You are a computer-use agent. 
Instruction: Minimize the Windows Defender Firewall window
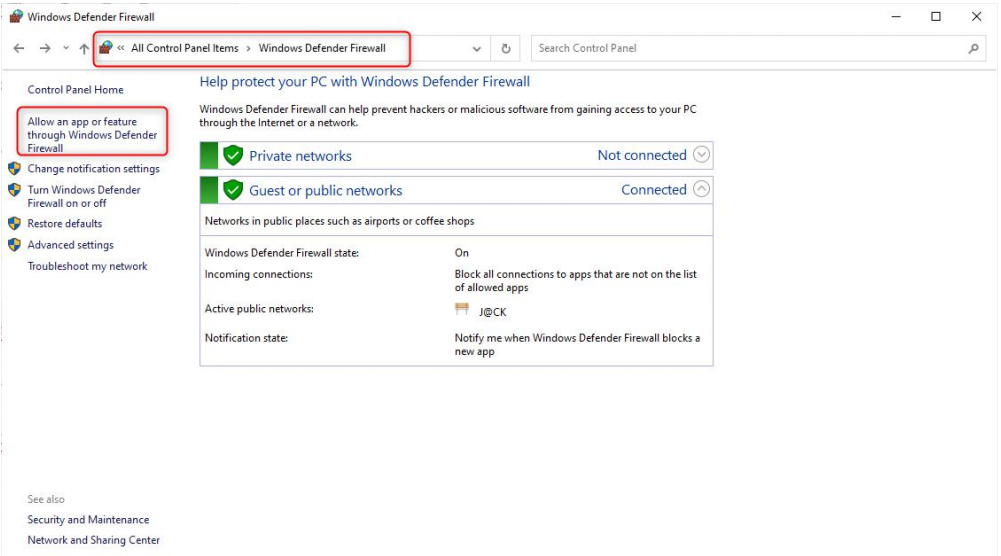click(896, 17)
